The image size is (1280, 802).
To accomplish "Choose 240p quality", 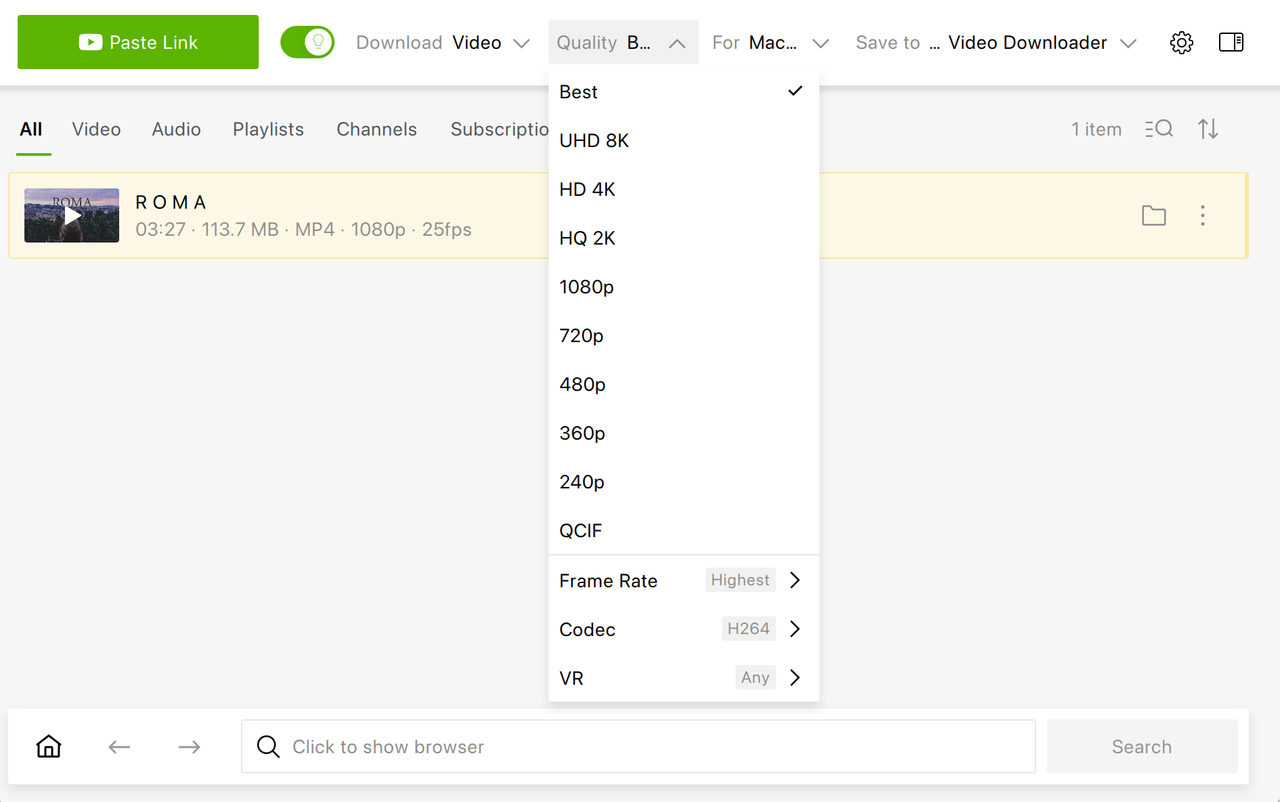I will click(x=684, y=482).
